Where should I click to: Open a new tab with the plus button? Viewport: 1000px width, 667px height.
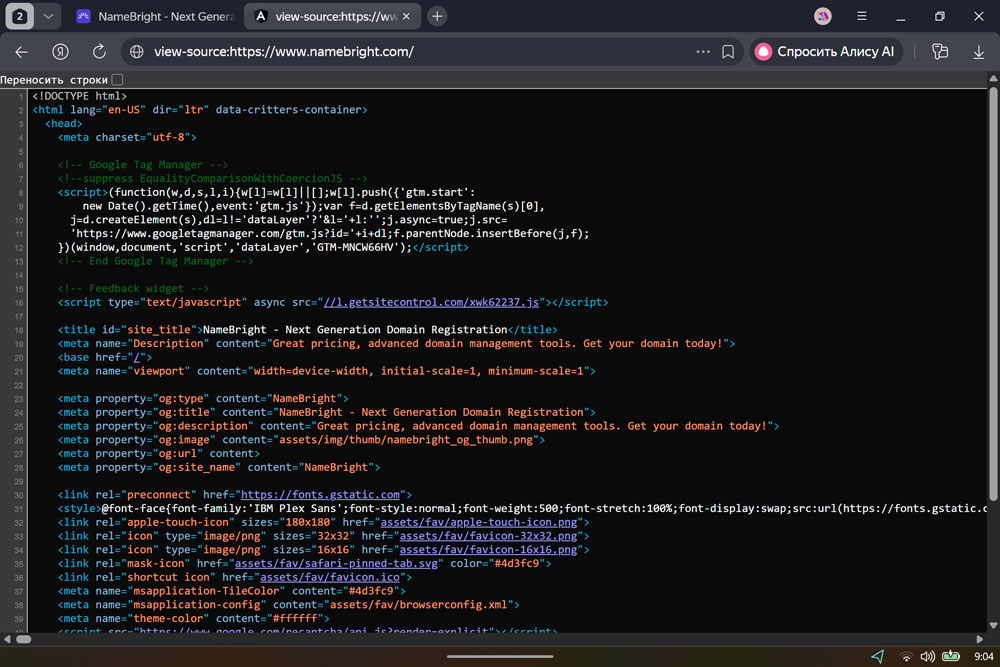437,17
